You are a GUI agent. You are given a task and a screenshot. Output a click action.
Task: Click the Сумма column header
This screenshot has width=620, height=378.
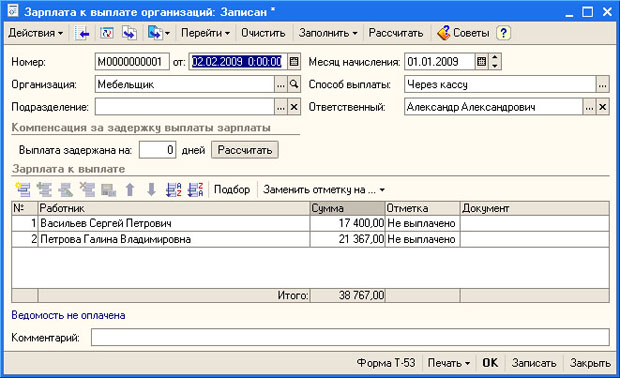(x=348, y=208)
